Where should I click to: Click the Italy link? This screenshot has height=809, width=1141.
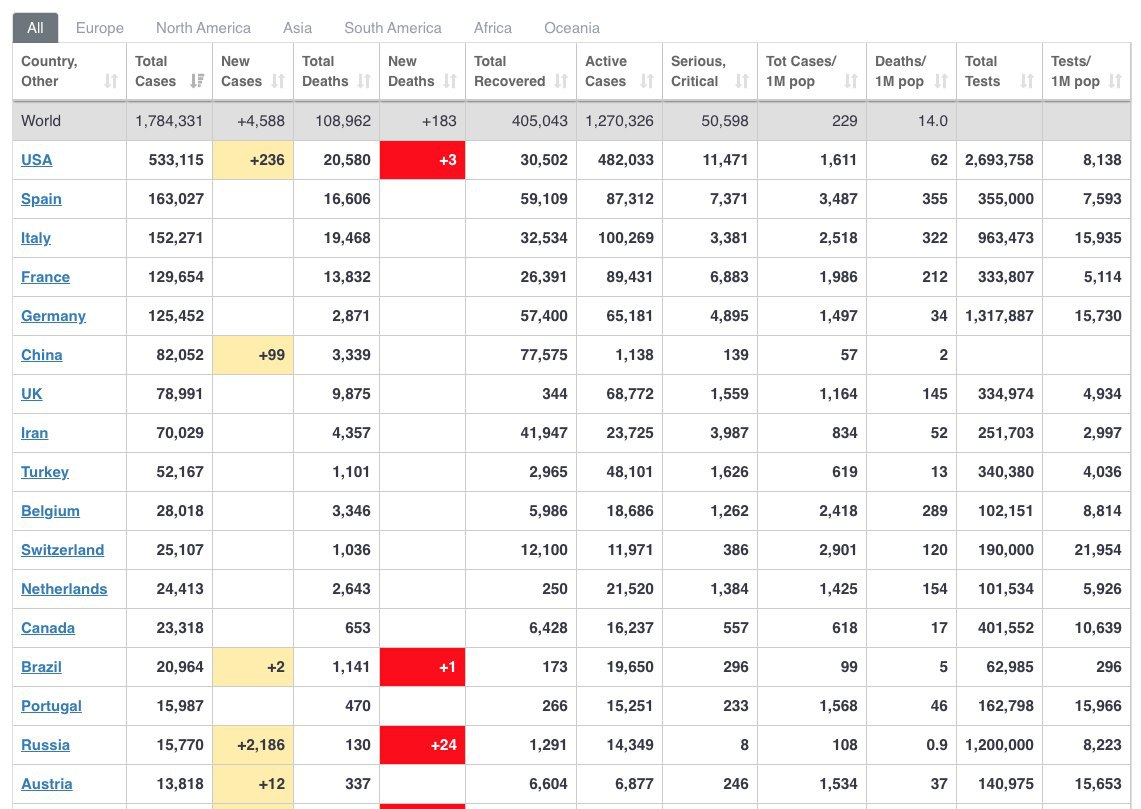36,238
